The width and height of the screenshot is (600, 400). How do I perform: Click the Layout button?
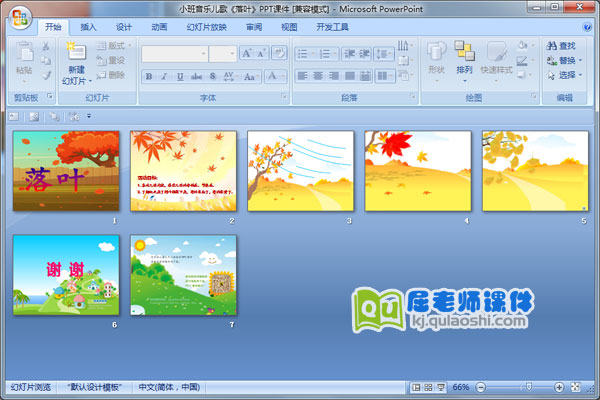point(113,46)
